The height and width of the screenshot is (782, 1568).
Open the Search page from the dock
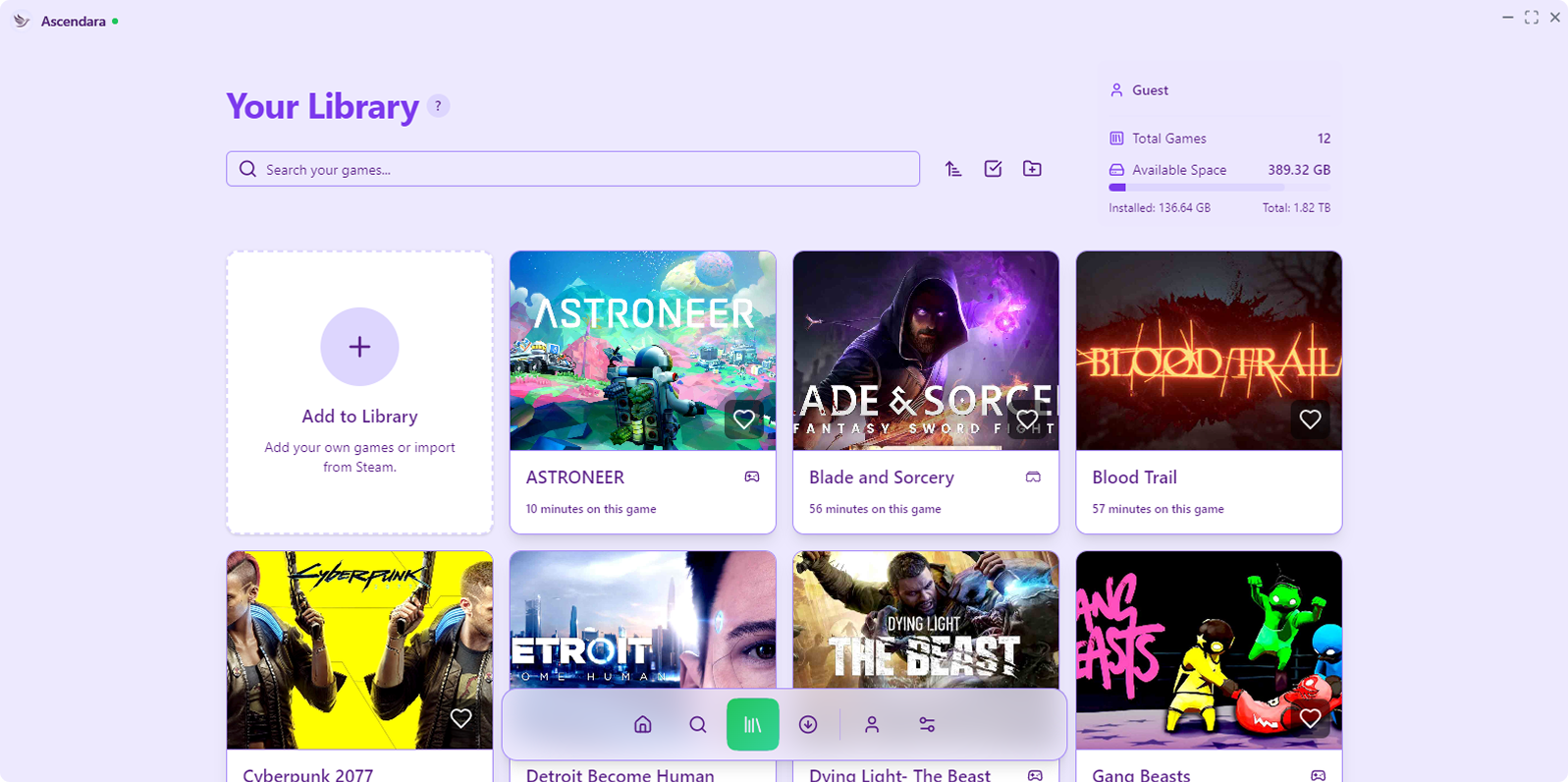coord(698,725)
